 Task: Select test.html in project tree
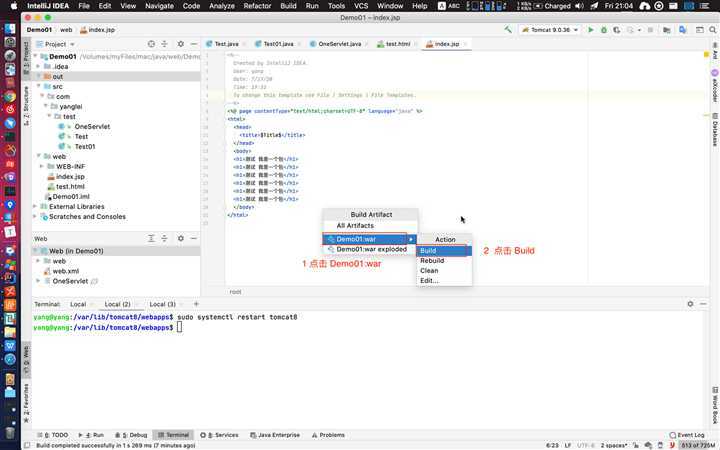[70, 186]
